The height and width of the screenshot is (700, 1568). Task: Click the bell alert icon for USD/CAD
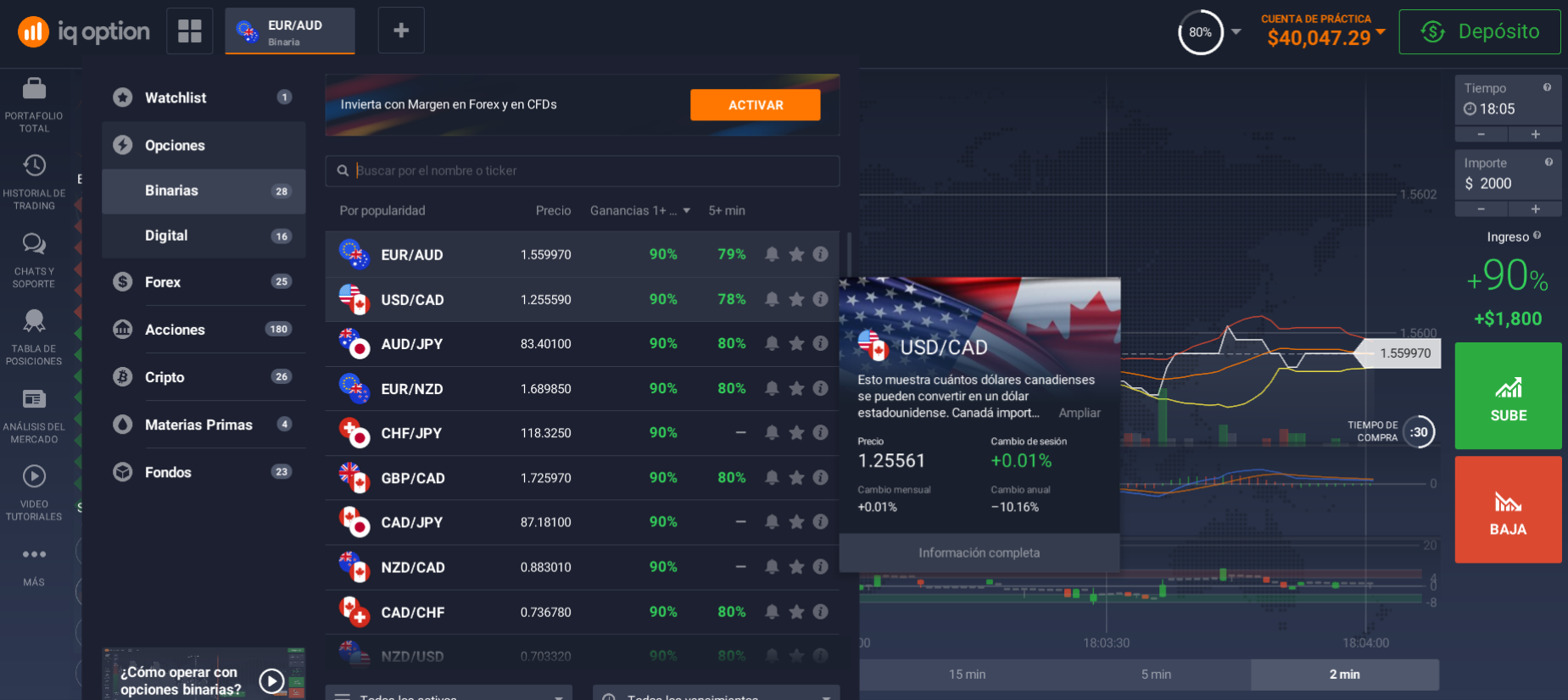pos(772,299)
